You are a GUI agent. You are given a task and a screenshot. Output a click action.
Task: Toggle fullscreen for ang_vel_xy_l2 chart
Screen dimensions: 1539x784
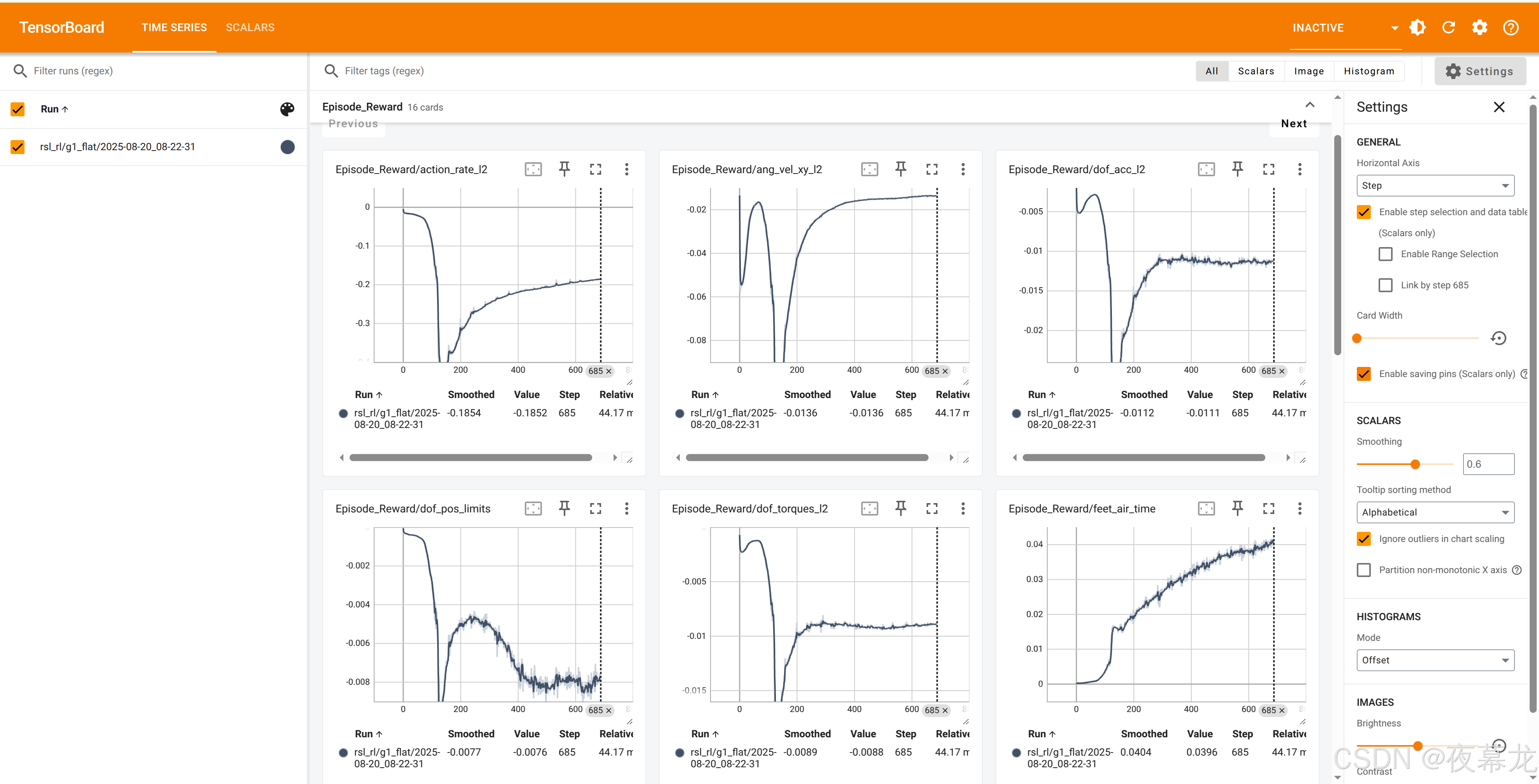pyautogui.click(x=931, y=169)
